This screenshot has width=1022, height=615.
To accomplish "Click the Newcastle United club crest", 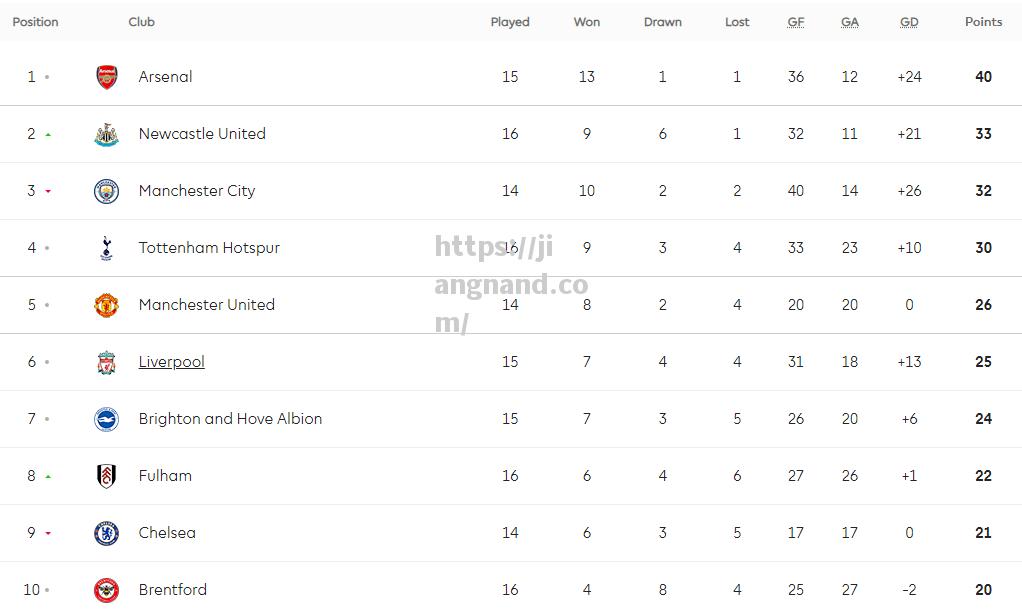I will [106, 134].
